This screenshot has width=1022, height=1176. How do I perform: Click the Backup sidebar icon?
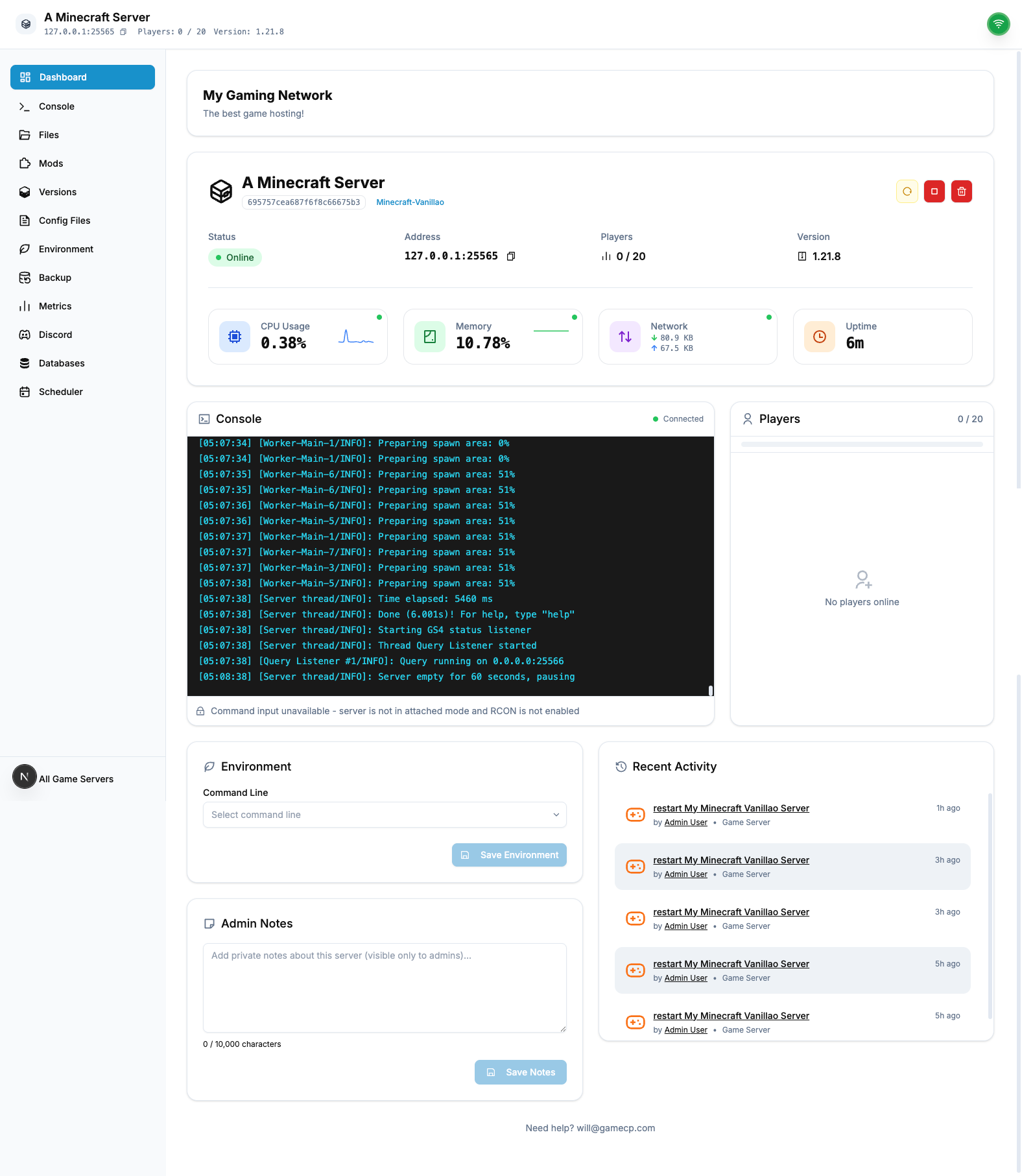(25, 278)
